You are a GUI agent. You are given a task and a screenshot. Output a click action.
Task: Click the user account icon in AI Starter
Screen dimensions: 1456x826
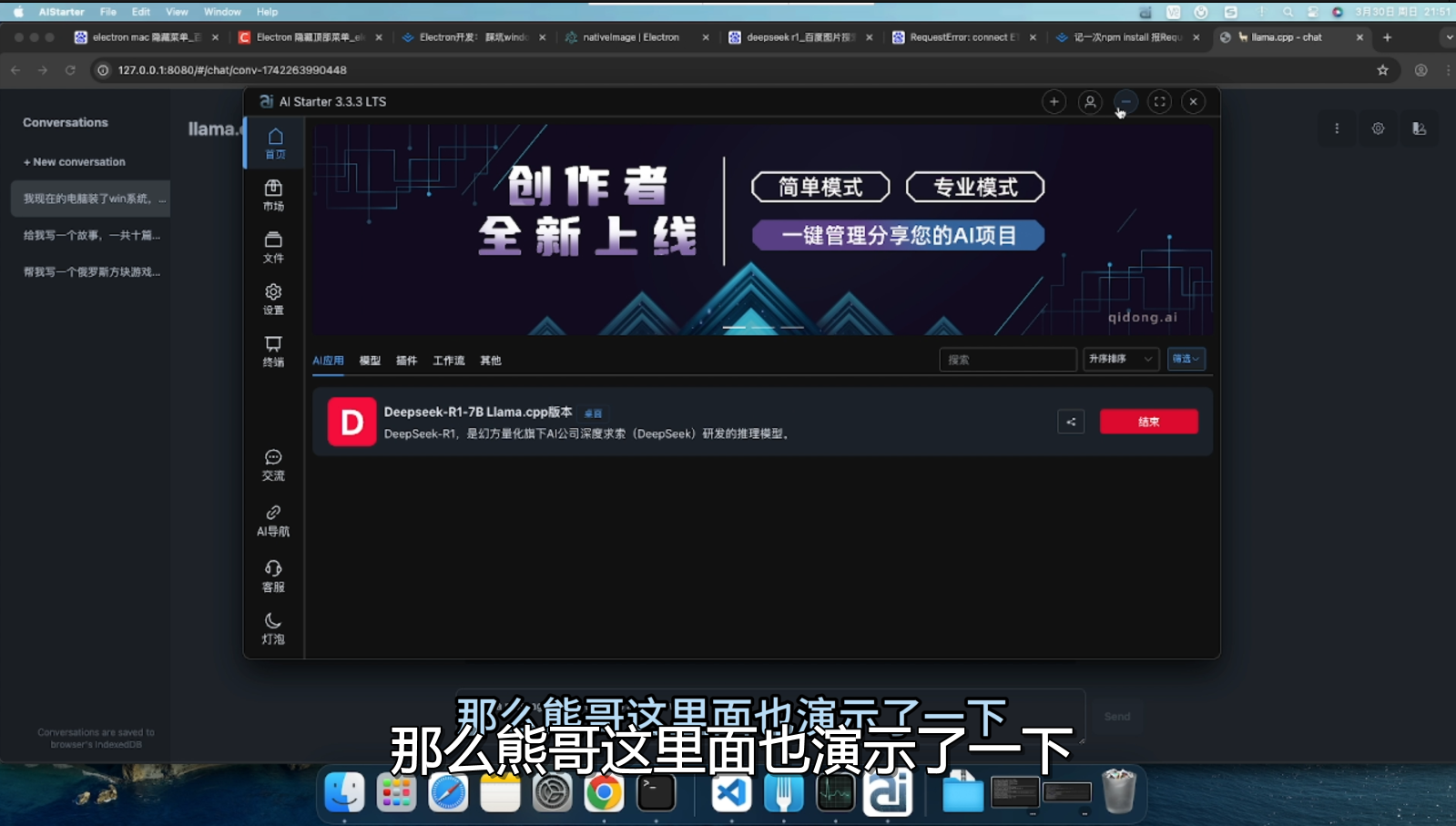(x=1090, y=101)
